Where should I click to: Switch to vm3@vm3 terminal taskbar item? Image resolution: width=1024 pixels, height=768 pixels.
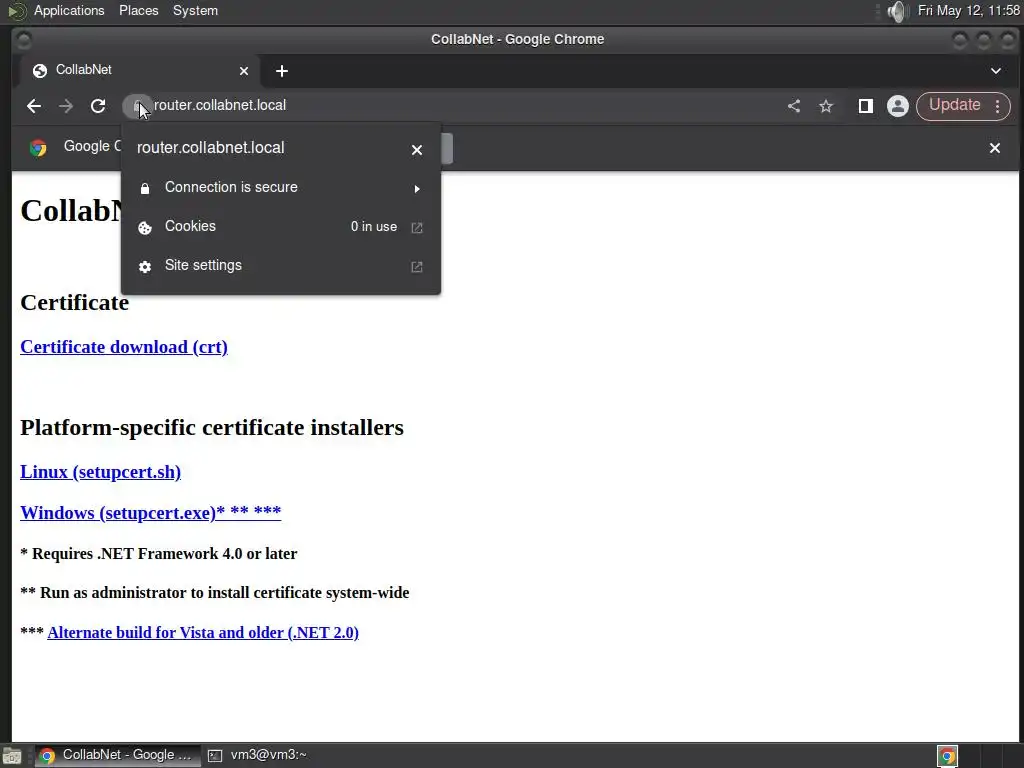click(x=259, y=755)
